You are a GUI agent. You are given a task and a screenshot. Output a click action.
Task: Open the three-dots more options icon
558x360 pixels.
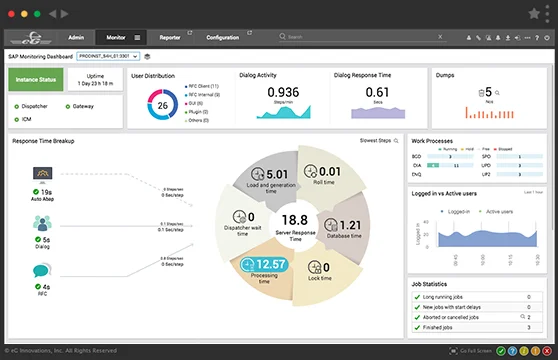[x=527, y=37]
